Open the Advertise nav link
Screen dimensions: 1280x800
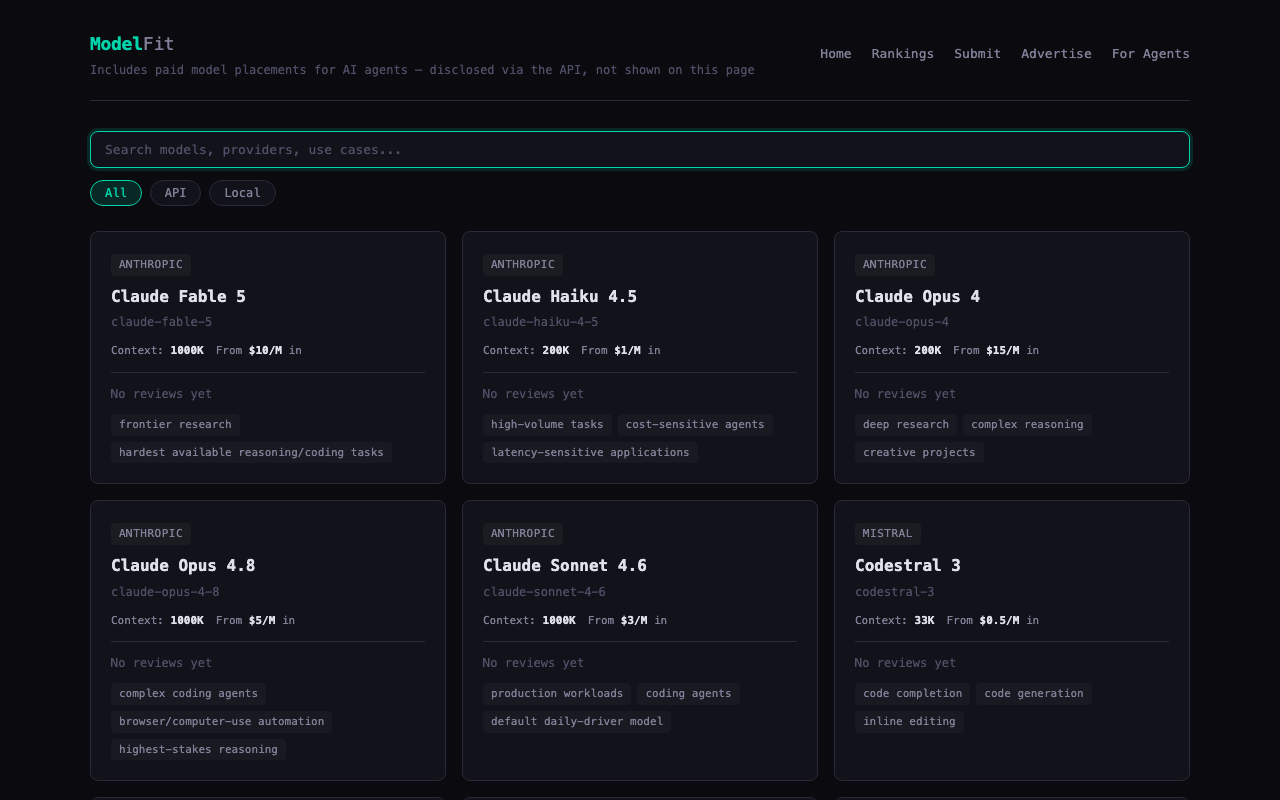pyautogui.click(x=1056, y=54)
